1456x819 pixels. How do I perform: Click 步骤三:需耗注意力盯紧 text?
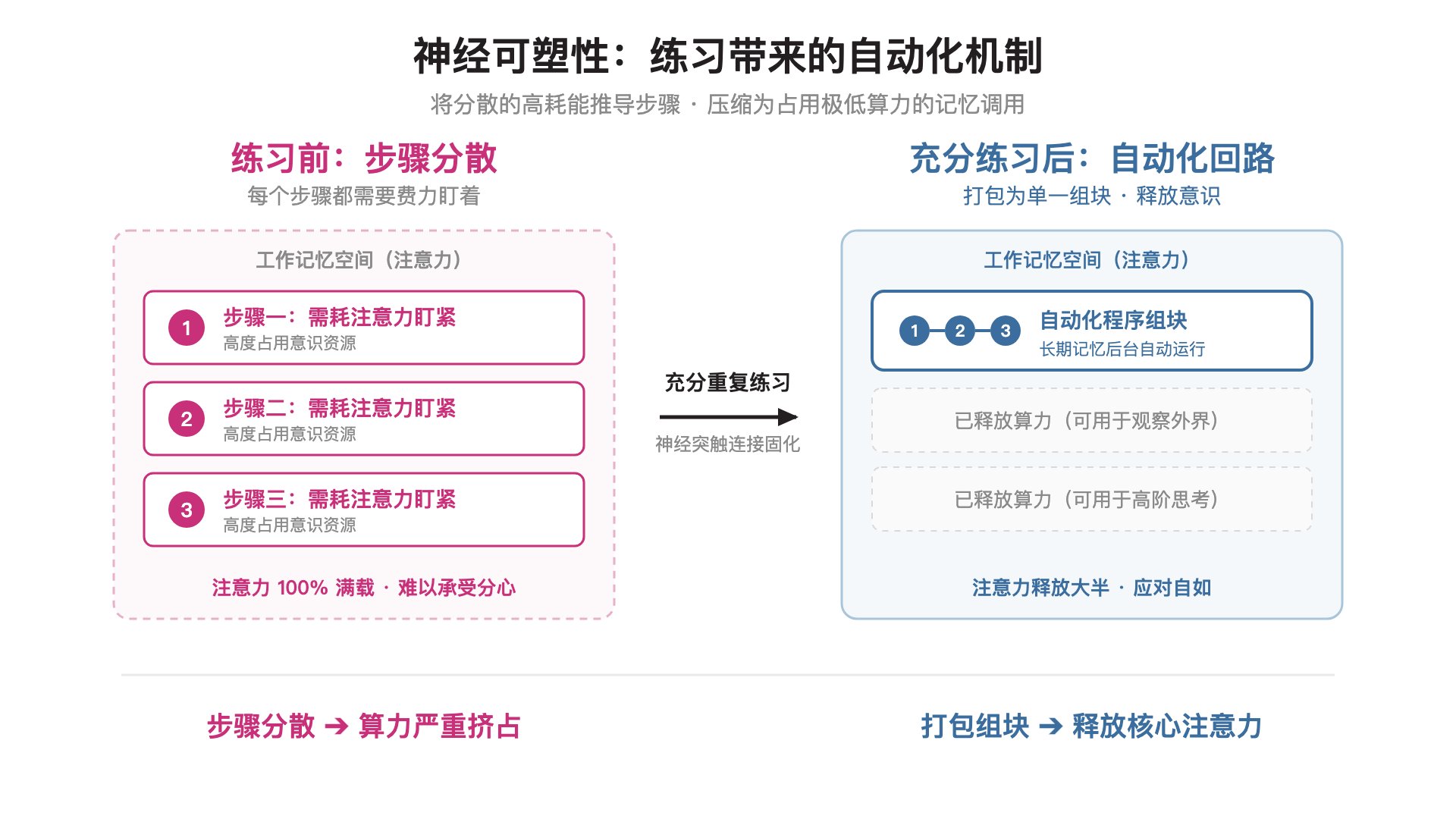click(x=340, y=499)
